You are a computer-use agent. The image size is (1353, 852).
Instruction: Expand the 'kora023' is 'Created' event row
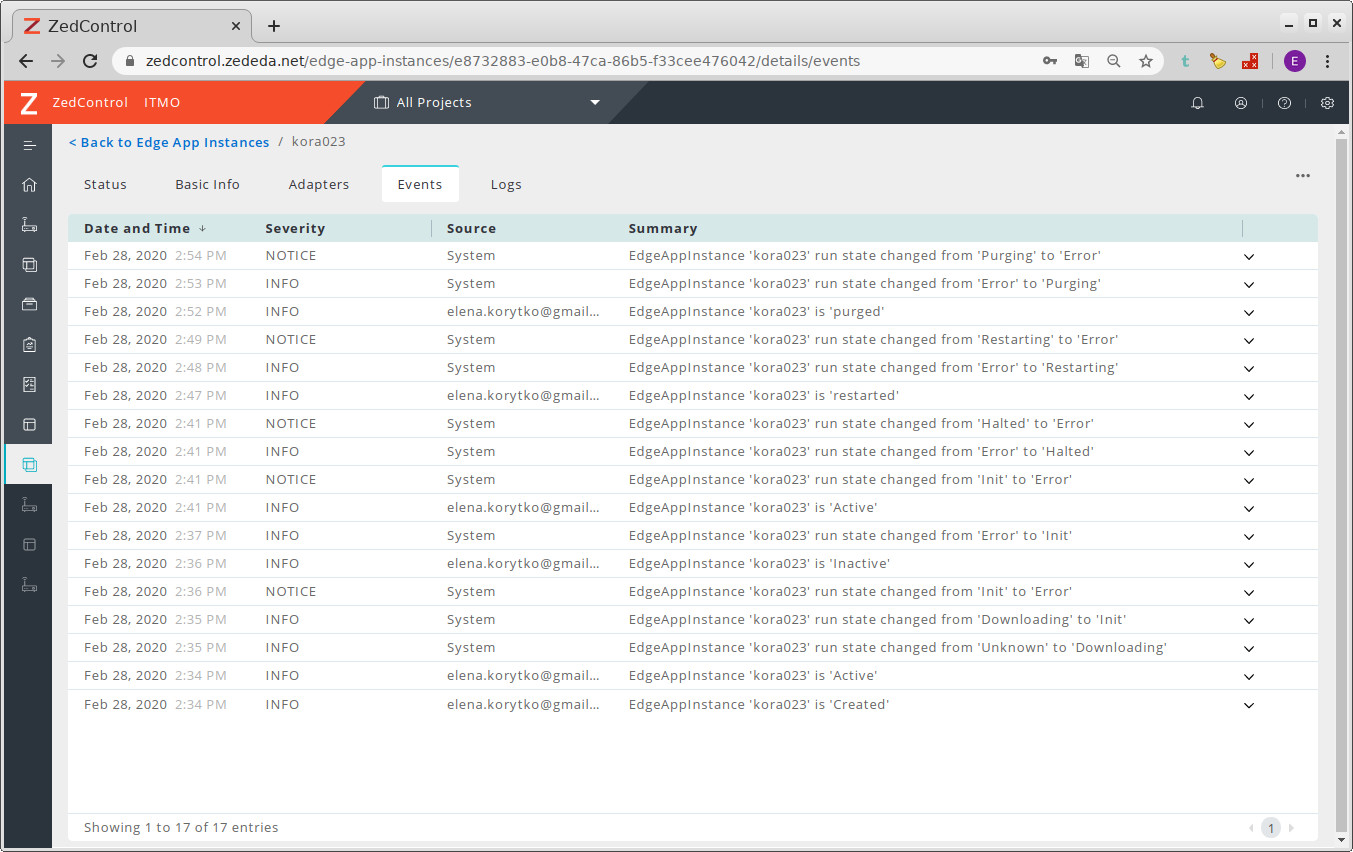[1248, 705]
